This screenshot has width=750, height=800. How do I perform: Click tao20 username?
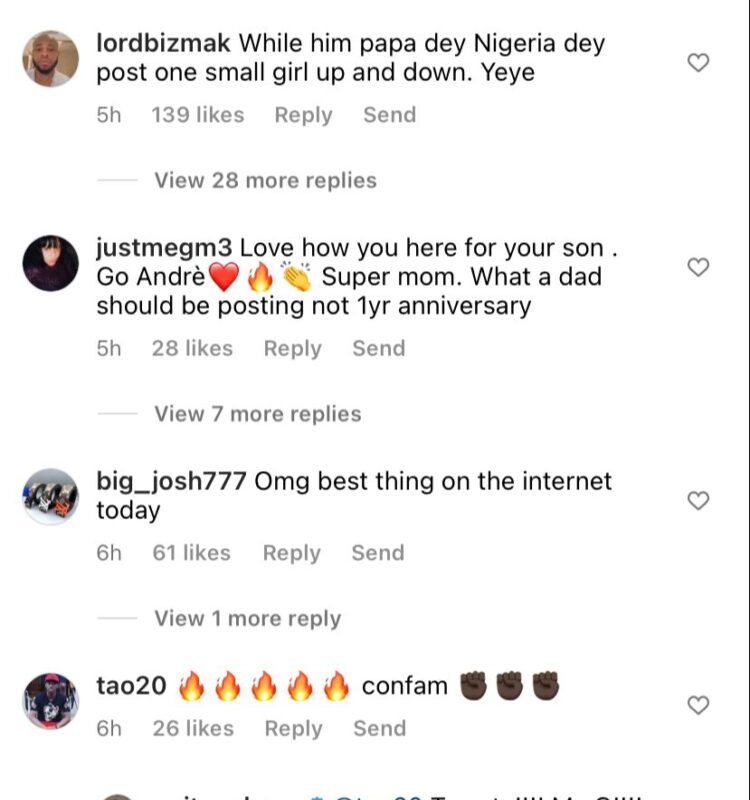tap(131, 686)
